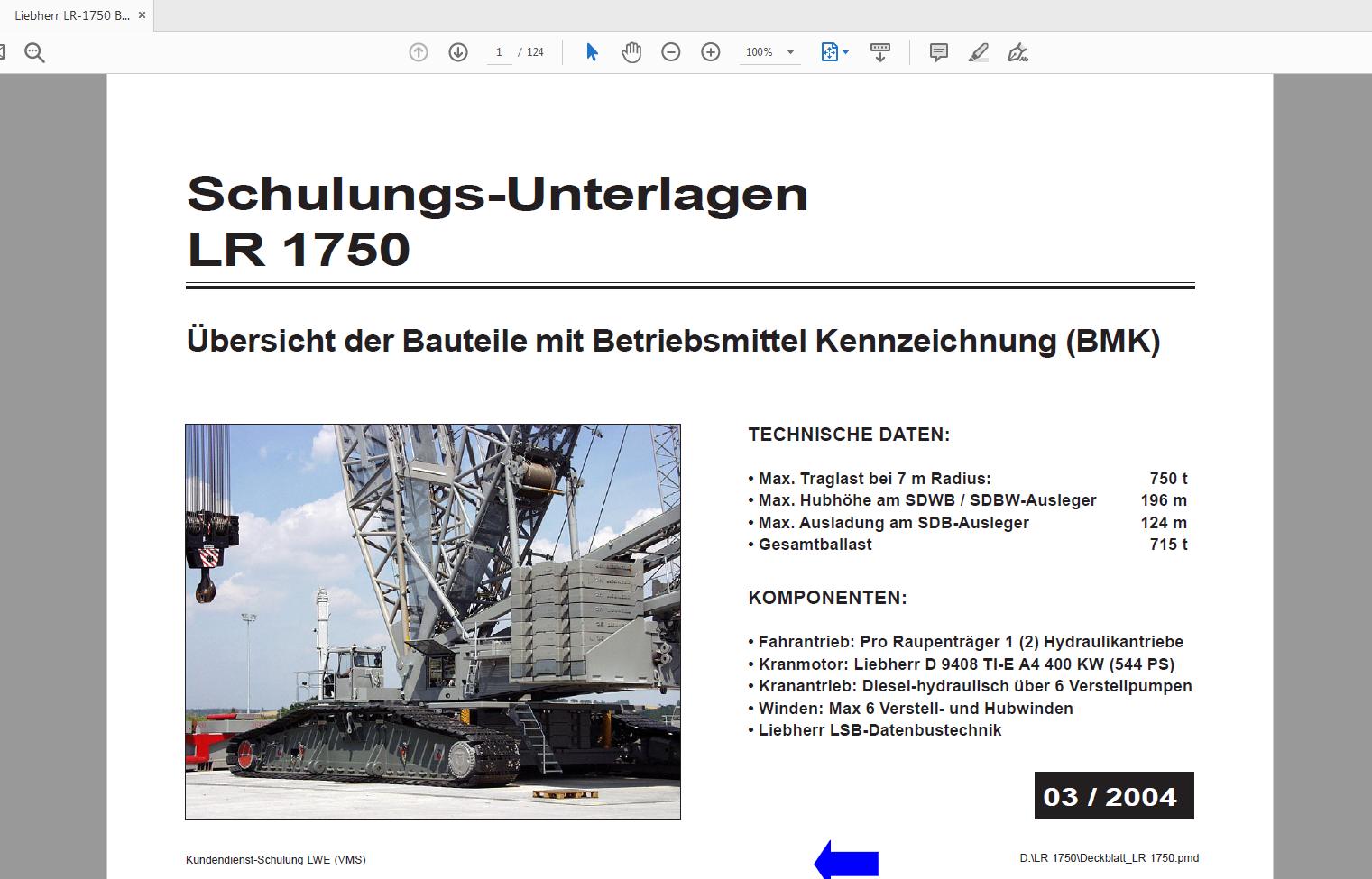Click the 'Fahrantrieb: Pro Raupenträger' line

tap(965, 642)
